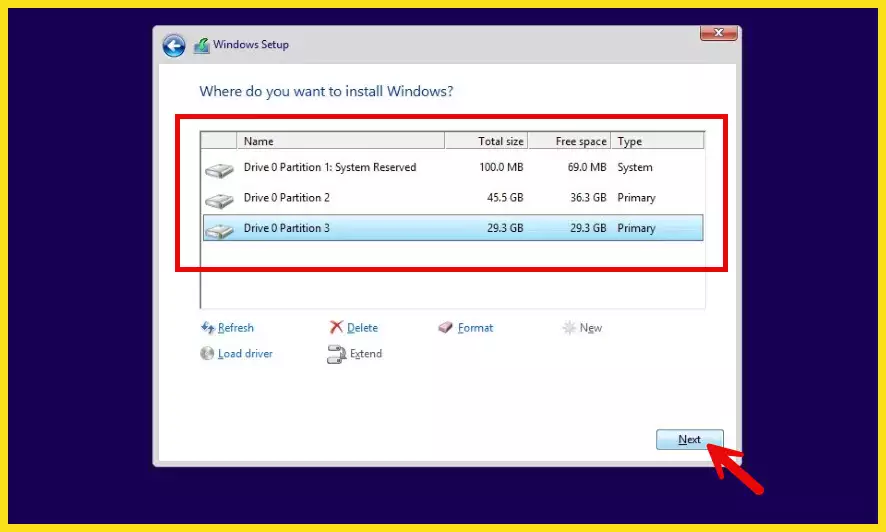Click drive icon for Drive 0 Partition 2
This screenshot has height=532, width=886.
(x=219, y=200)
